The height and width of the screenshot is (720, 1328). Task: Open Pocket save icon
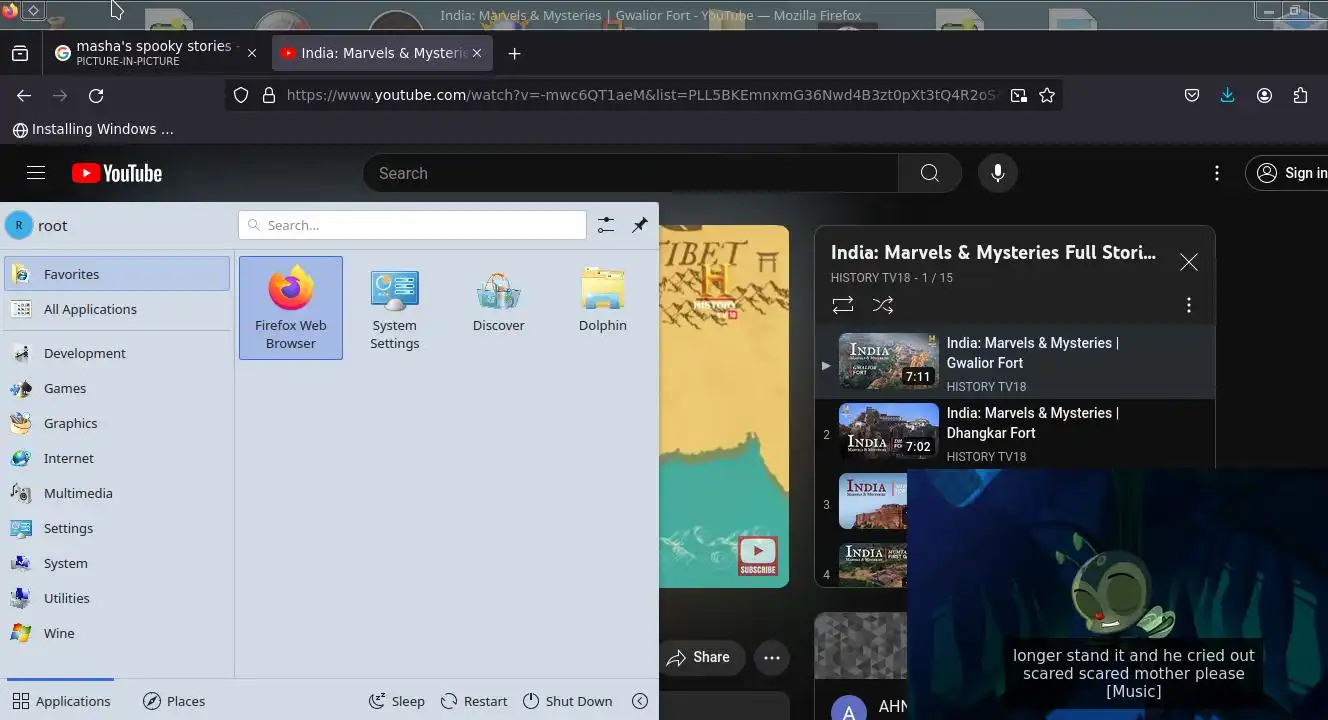(1192, 95)
